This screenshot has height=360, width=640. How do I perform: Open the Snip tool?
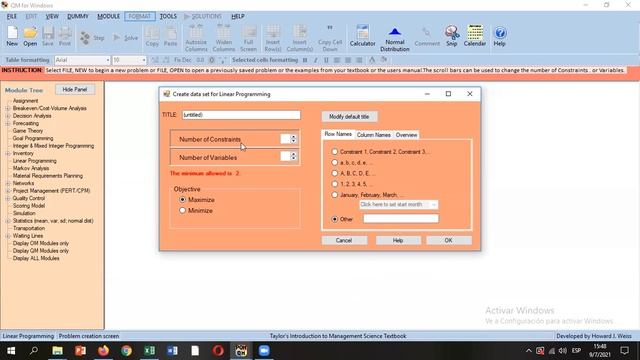tap(451, 36)
